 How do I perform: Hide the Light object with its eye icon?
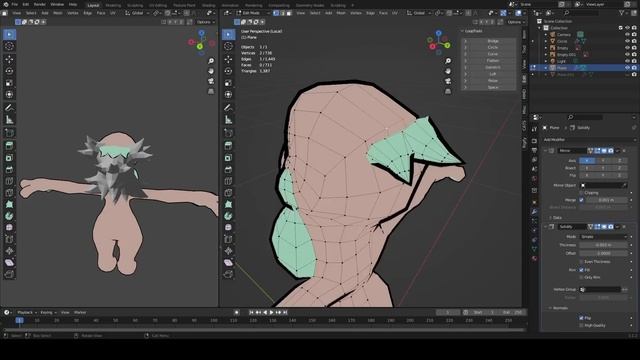[627, 61]
